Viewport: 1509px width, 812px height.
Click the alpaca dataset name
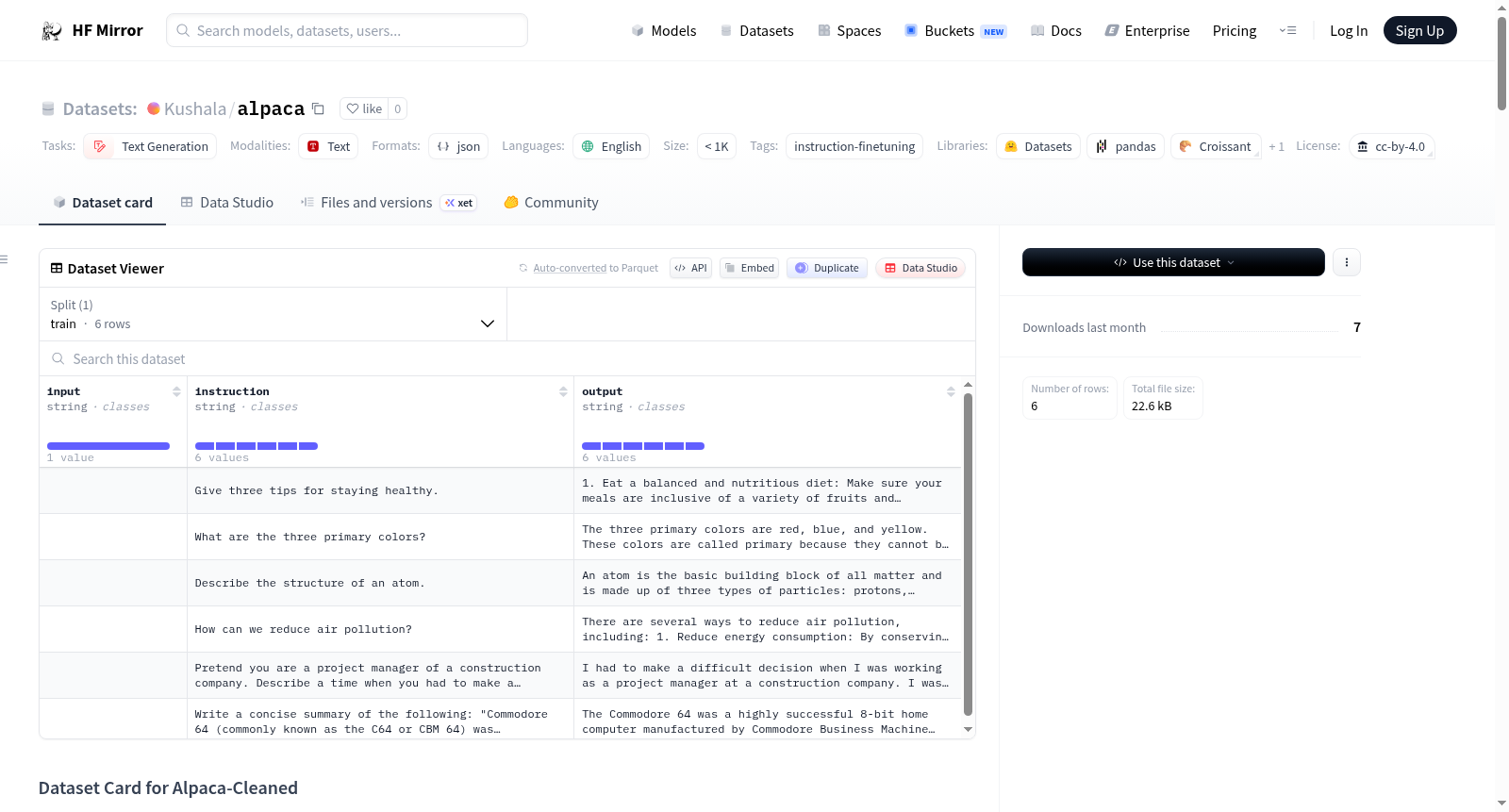[271, 108]
